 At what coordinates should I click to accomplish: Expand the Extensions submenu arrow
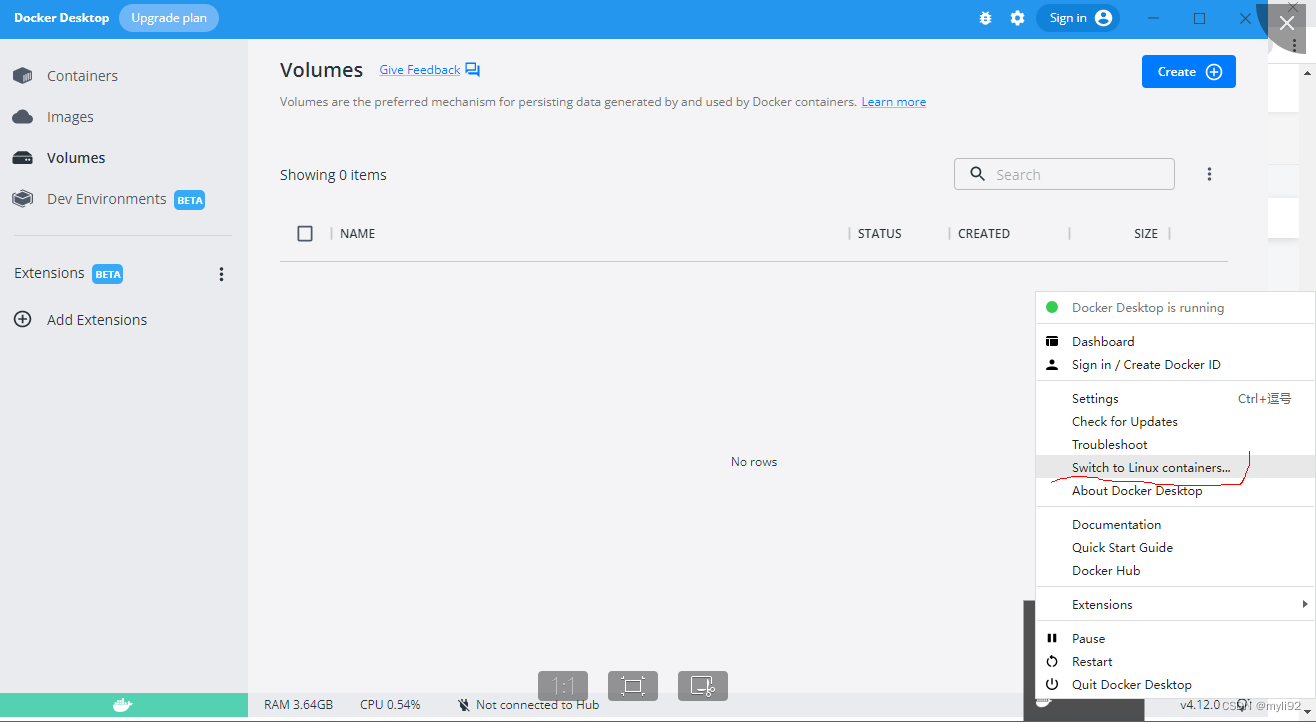click(x=1304, y=604)
